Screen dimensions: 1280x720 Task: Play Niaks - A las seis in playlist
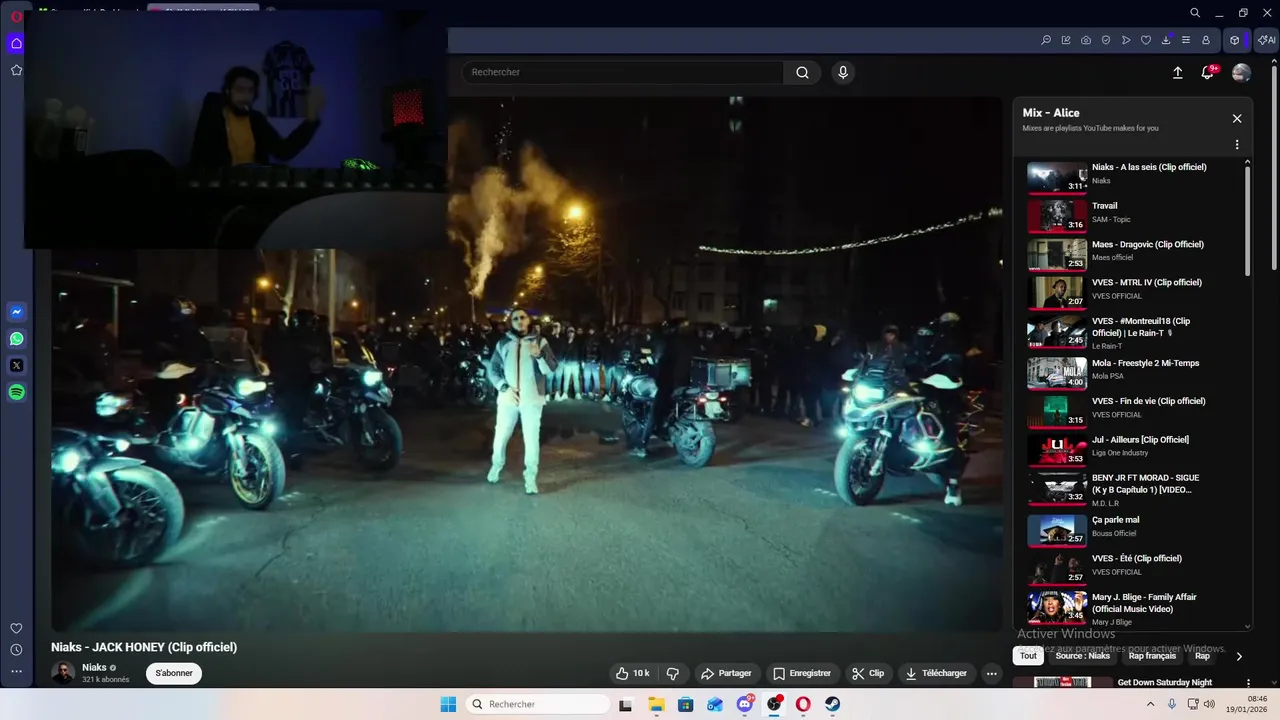point(1135,177)
